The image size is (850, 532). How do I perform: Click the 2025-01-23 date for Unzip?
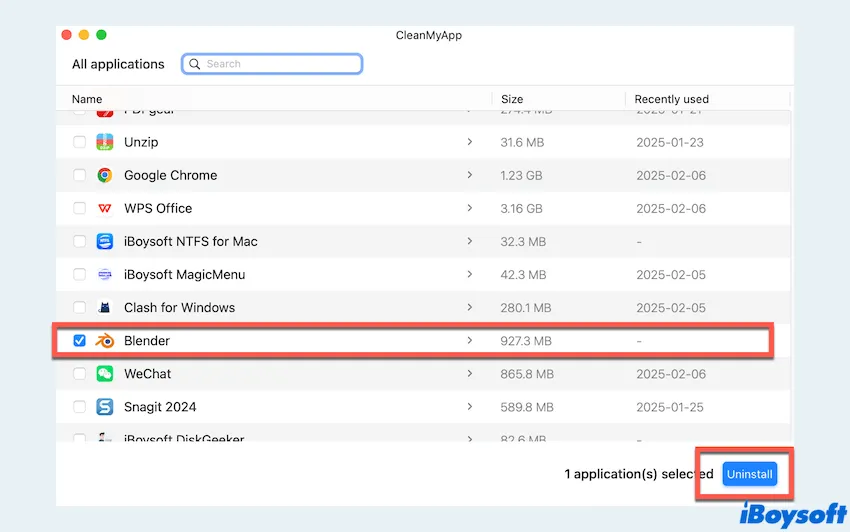click(x=670, y=143)
